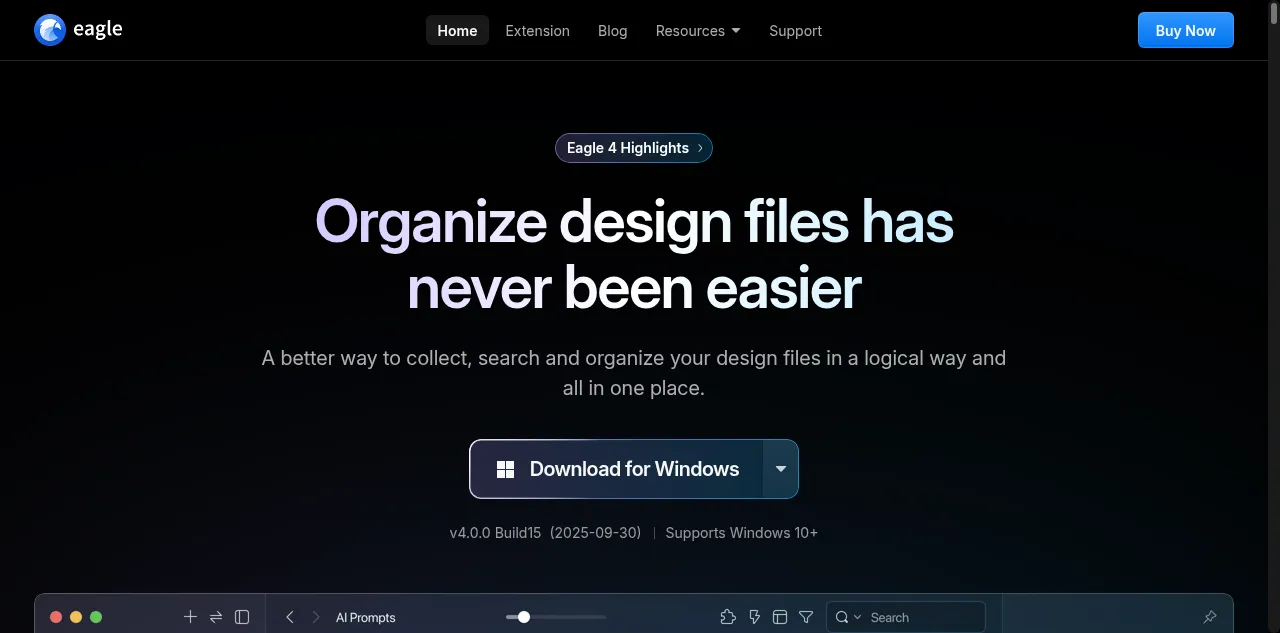1280x633 pixels.
Task: Open the Home nav tab
Action: [457, 30]
